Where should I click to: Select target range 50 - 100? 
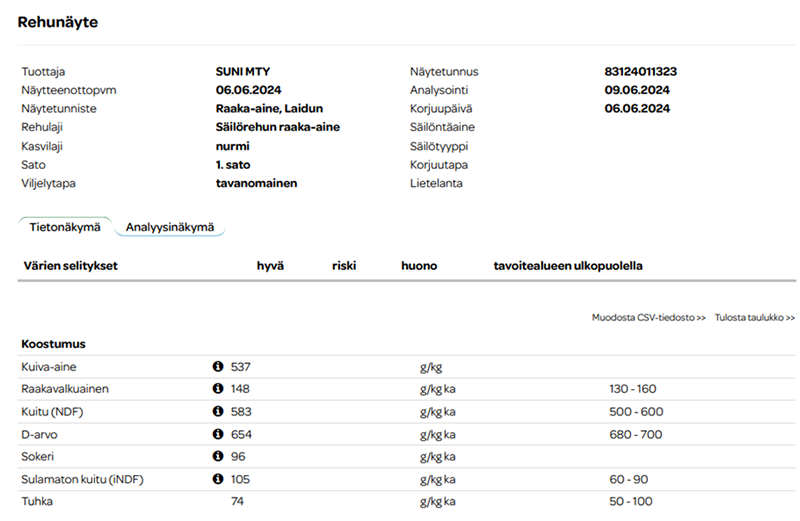(x=631, y=501)
